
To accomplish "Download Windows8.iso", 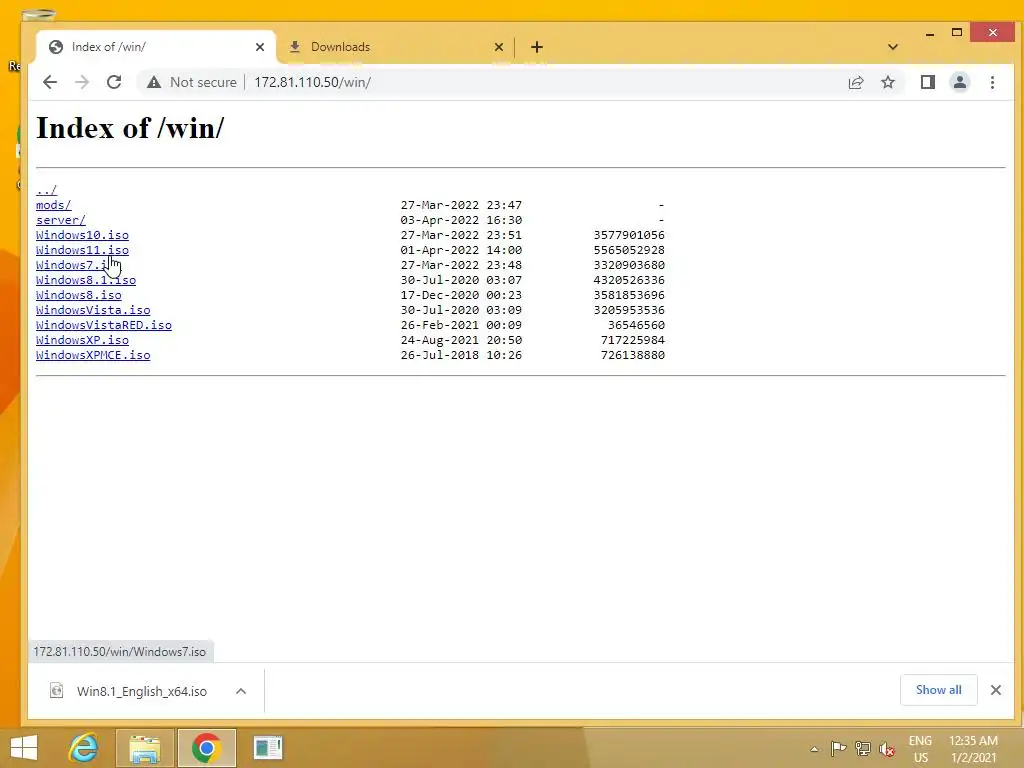I will [x=78, y=295].
